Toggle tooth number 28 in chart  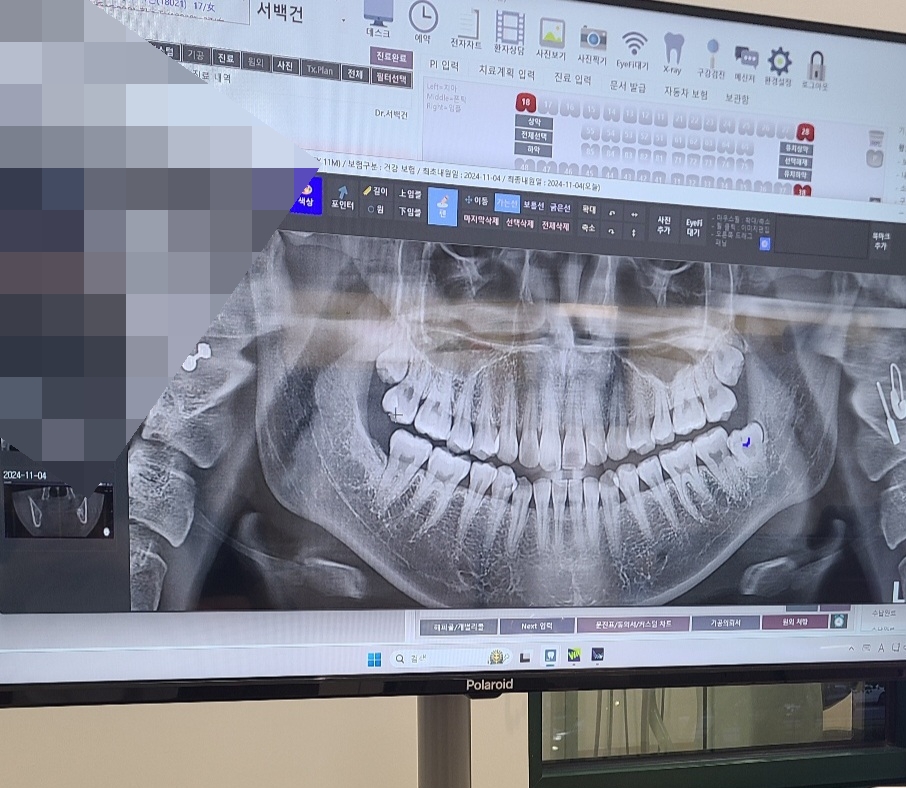tap(805, 132)
